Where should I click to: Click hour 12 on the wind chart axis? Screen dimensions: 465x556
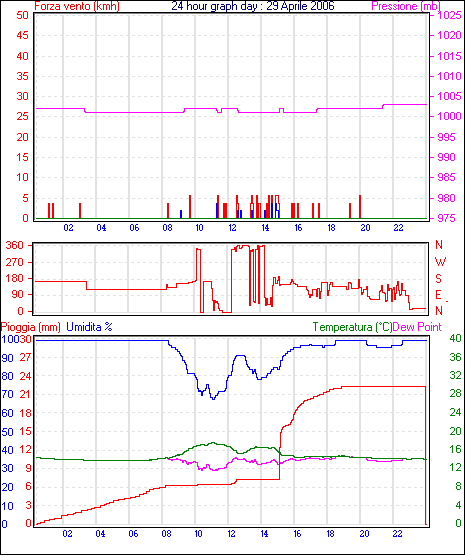[232, 228]
